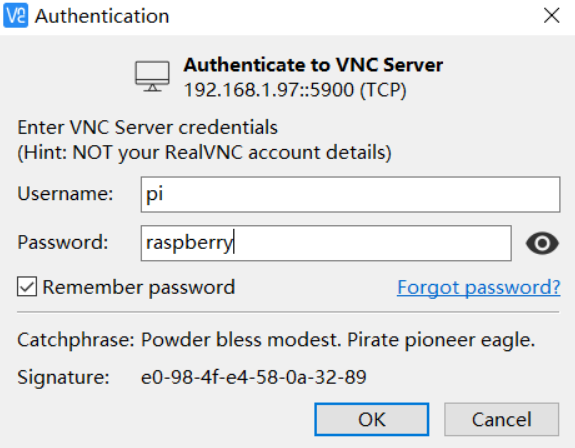Click the Cancel button
Viewport: 575px width, 448px height.
(x=501, y=419)
